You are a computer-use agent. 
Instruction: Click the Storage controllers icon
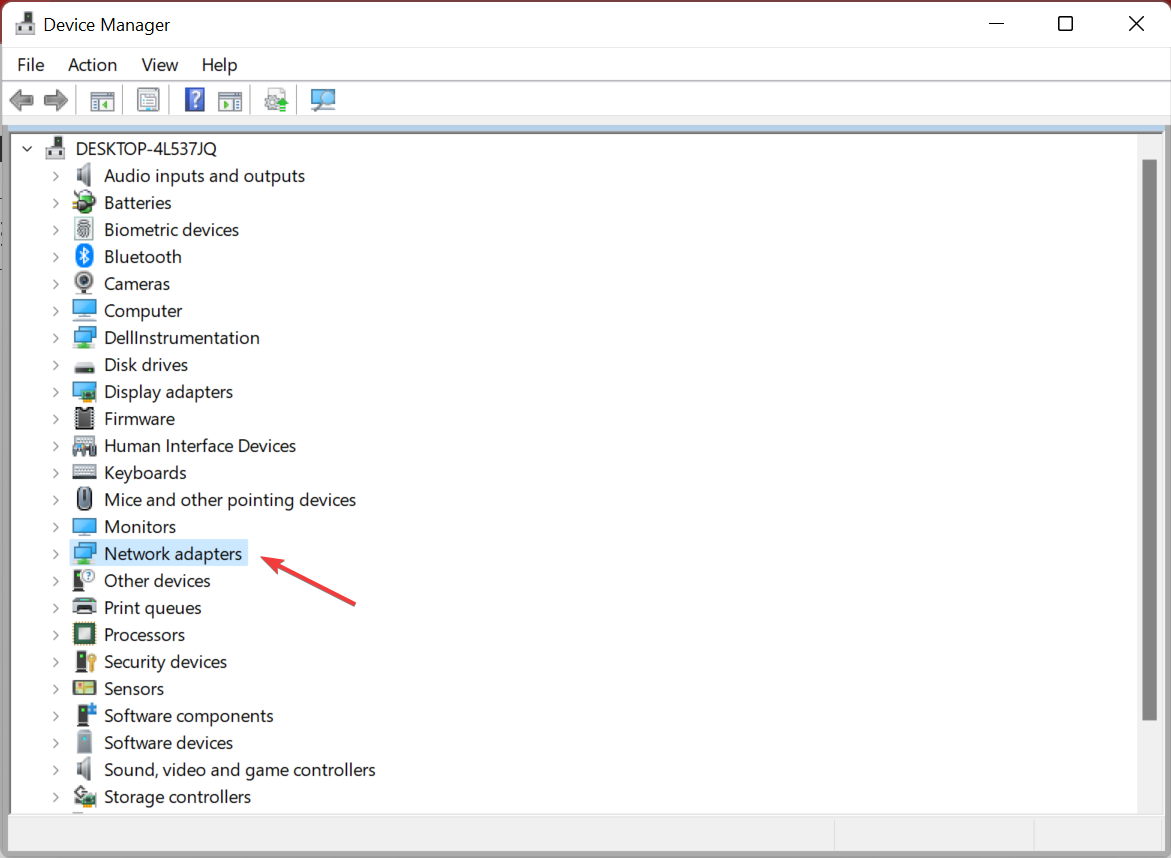coord(84,796)
